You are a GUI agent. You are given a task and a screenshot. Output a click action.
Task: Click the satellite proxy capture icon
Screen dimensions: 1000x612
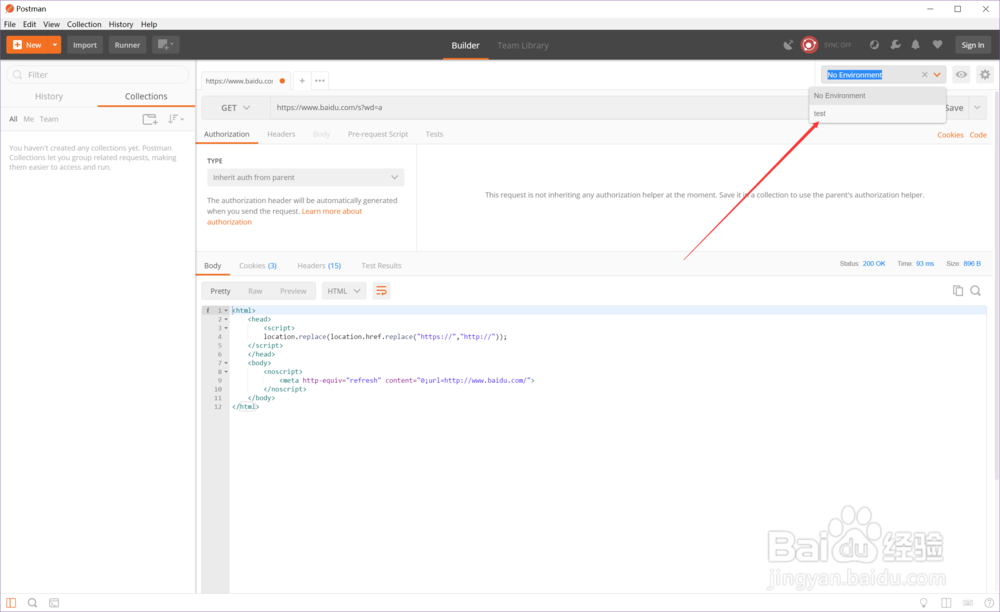pos(789,45)
